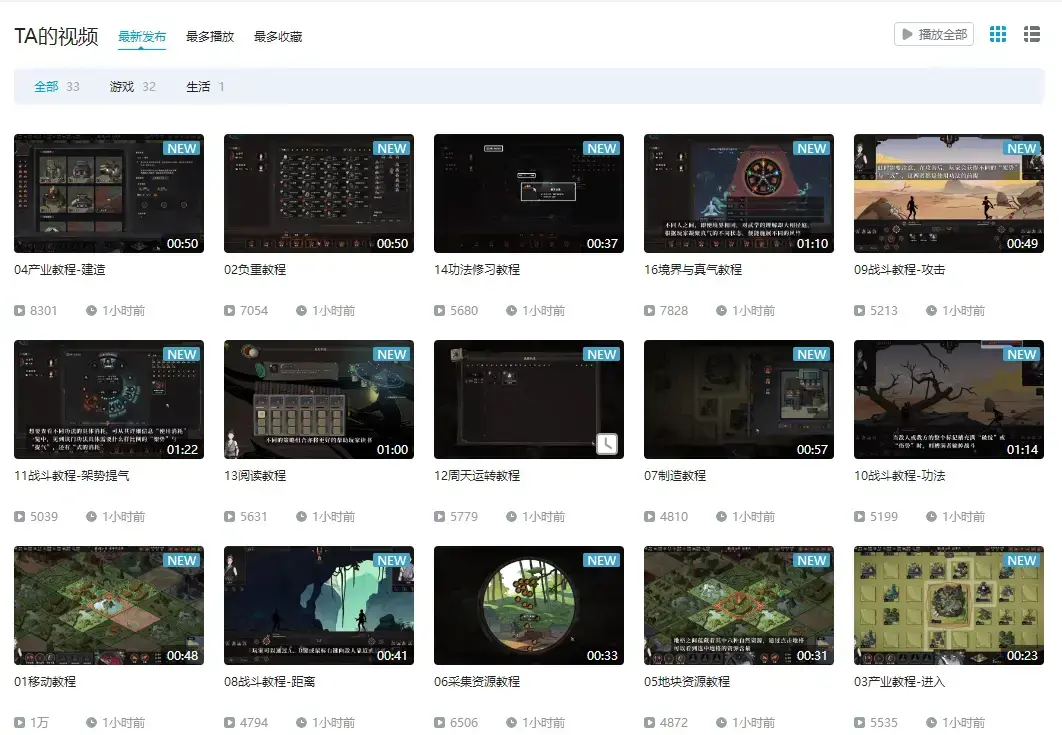Select the grid view icon

pos(997,33)
